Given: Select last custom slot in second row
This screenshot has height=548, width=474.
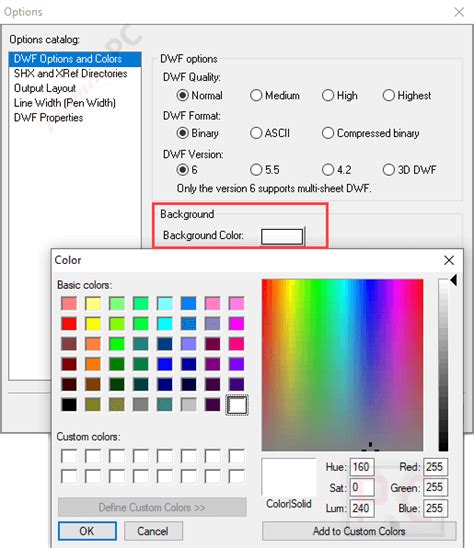Looking at the screenshot, I should (237, 476).
